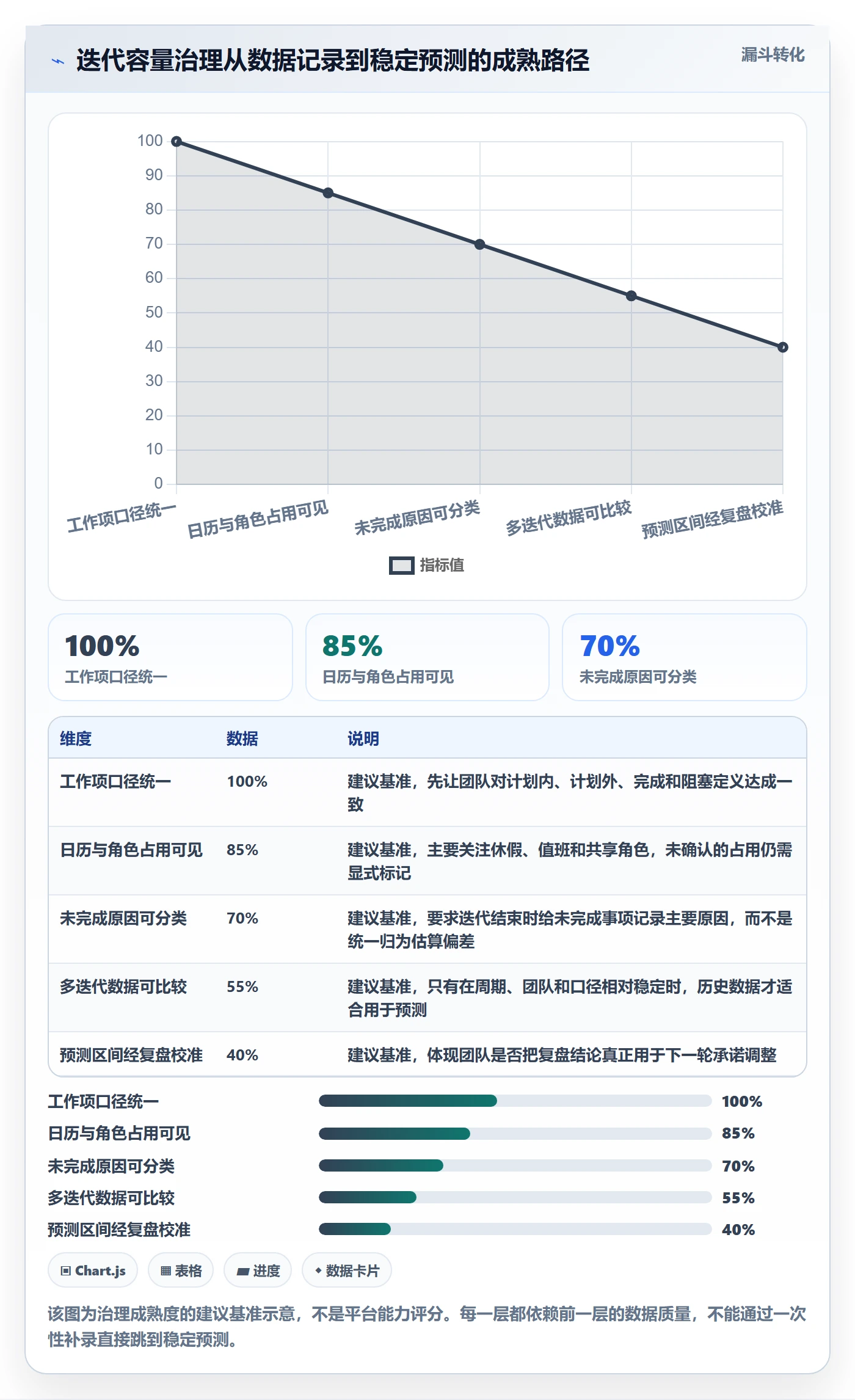This screenshot has width=855, height=1400.
Task: Select table cell 日历与角色占用可见
Action: click(x=131, y=850)
